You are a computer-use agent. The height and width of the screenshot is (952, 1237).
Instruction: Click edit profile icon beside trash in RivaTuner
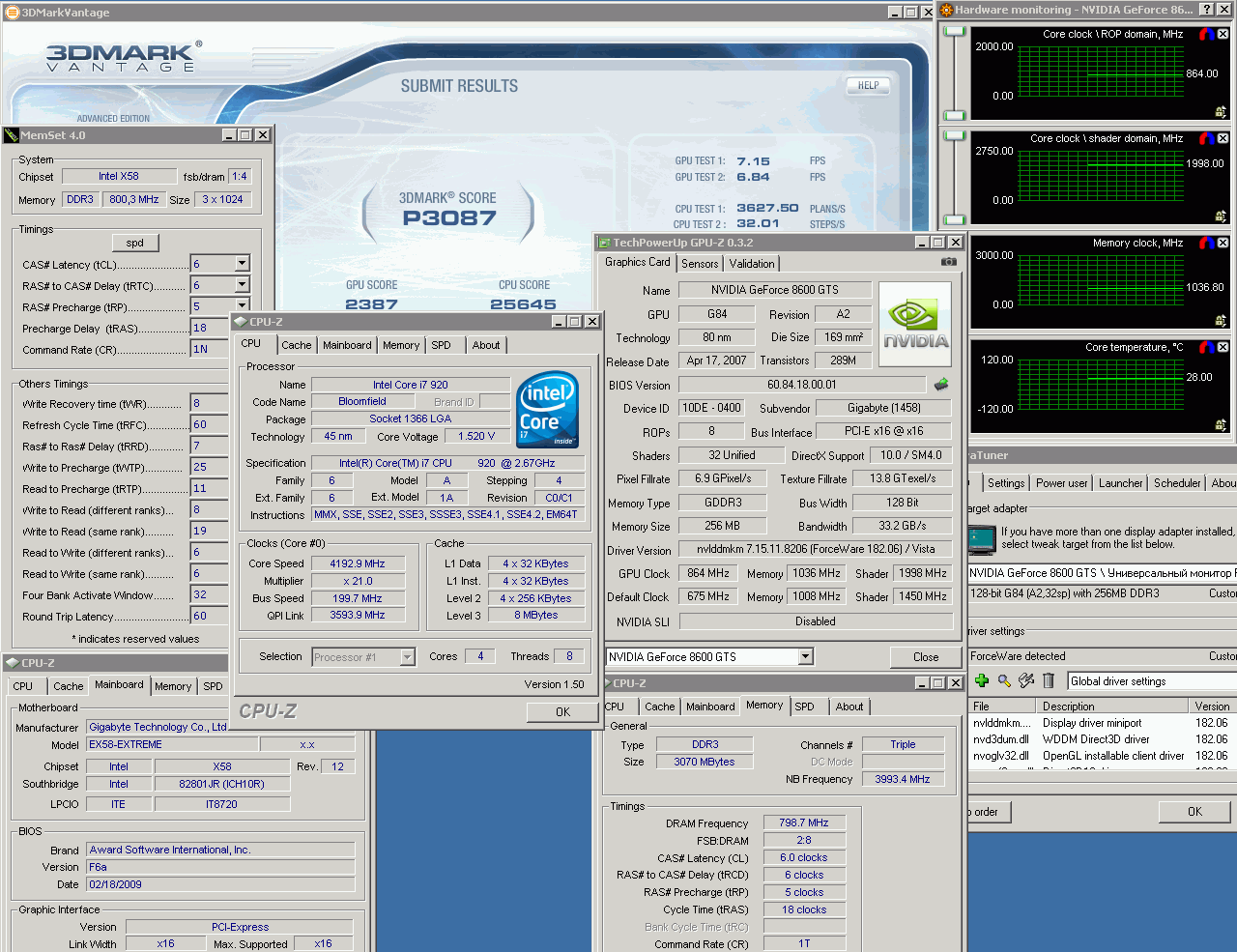(1026, 680)
